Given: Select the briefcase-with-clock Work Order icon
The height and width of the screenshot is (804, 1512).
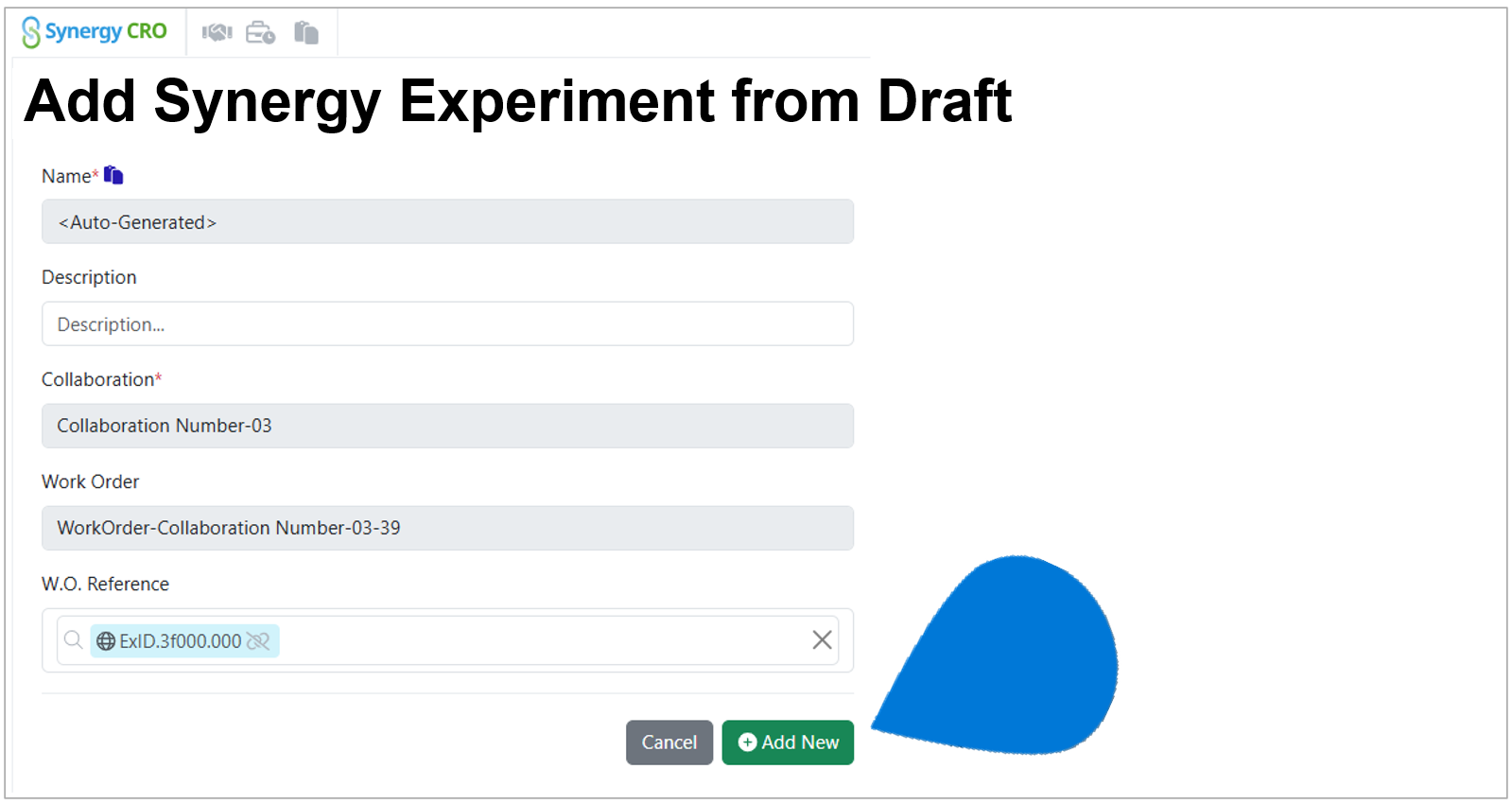Looking at the screenshot, I should (262, 31).
